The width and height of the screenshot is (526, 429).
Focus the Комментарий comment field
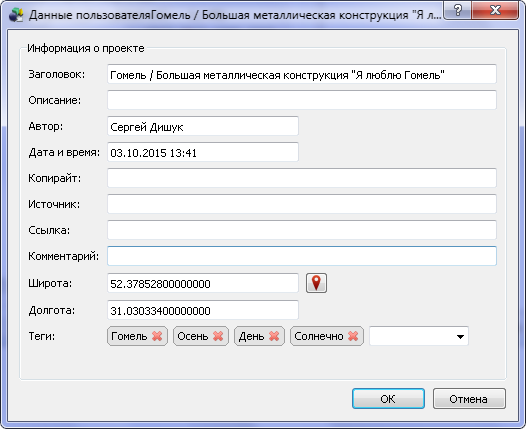pos(302,256)
